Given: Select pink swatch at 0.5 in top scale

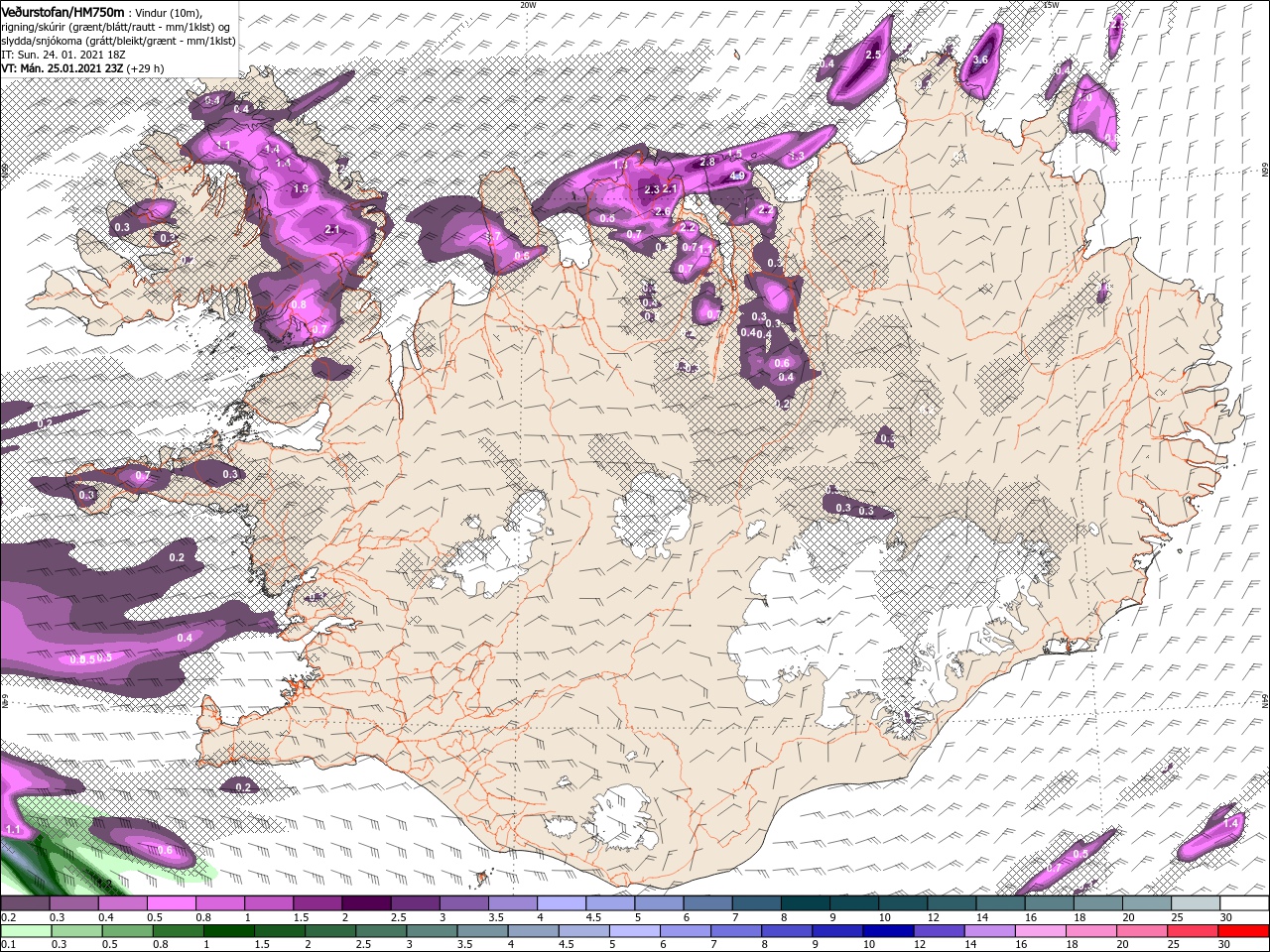Looking at the screenshot, I should coord(170,903).
